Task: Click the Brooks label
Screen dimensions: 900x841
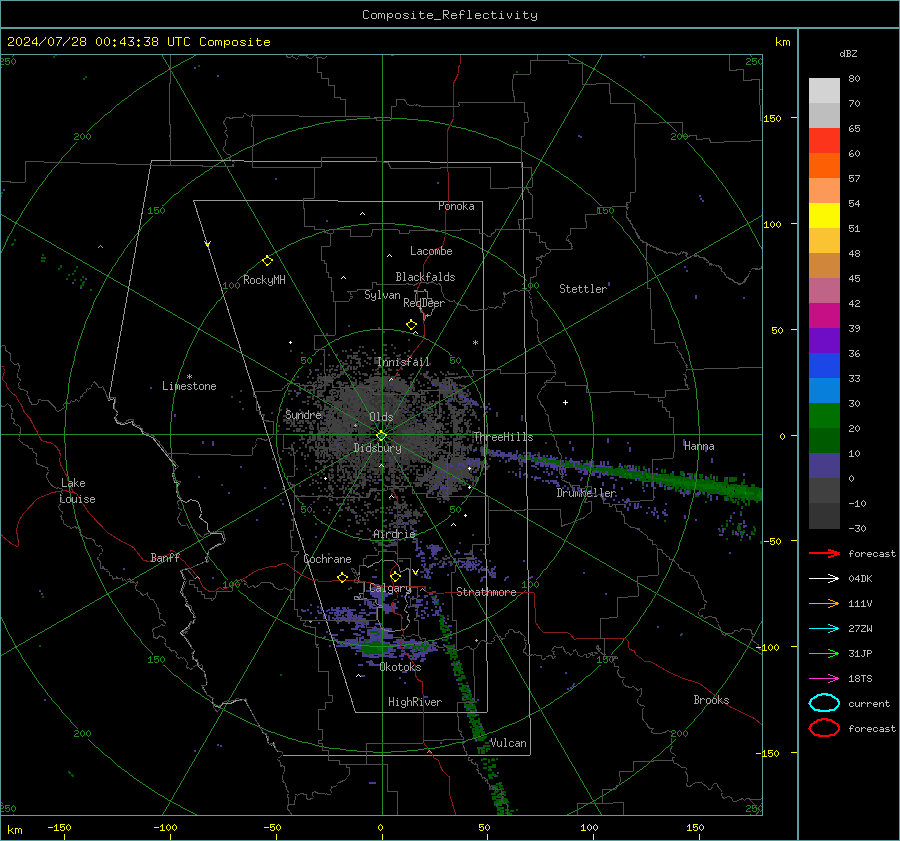Action: coord(711,700)
